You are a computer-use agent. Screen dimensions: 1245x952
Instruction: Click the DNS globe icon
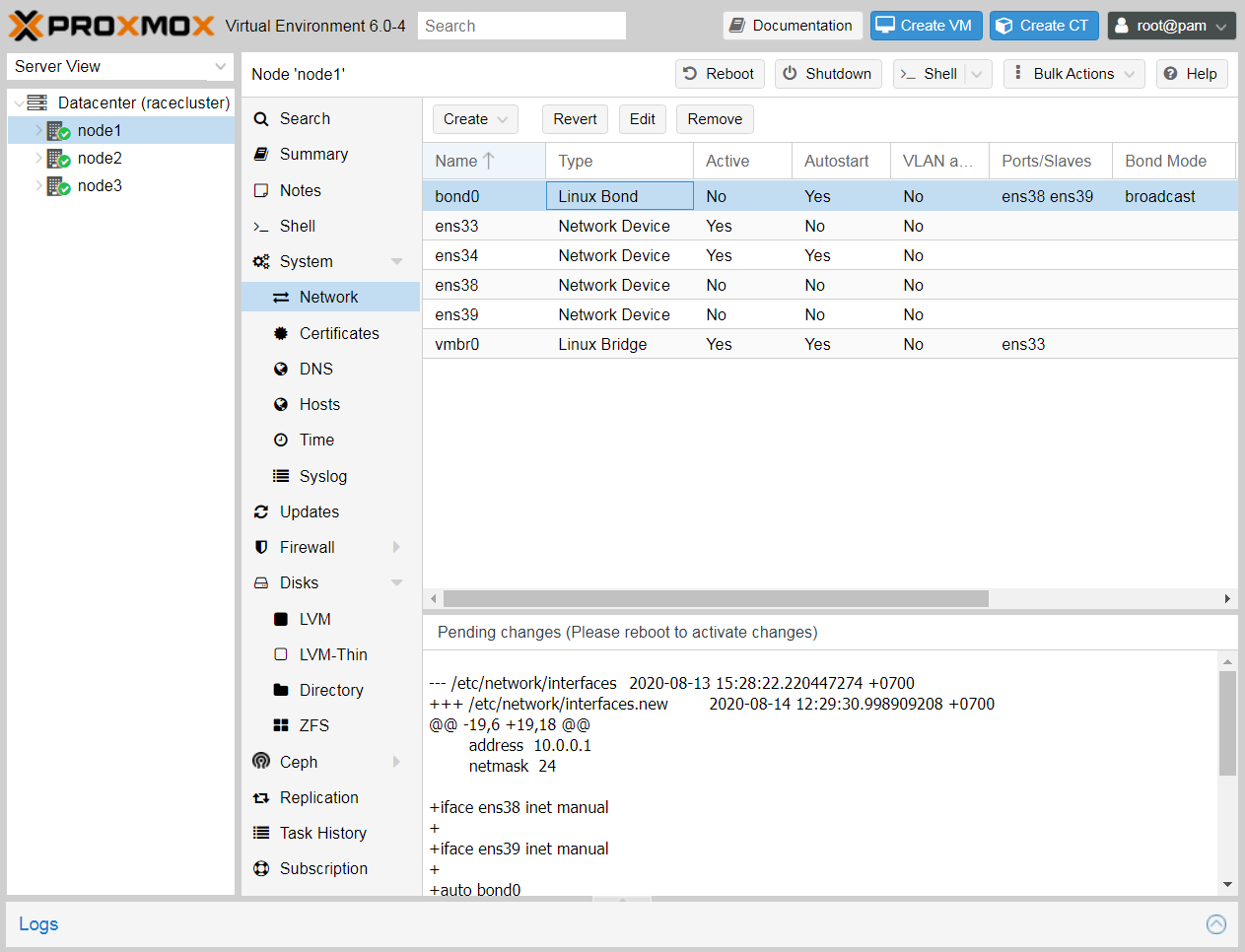(x=281, y=369)
